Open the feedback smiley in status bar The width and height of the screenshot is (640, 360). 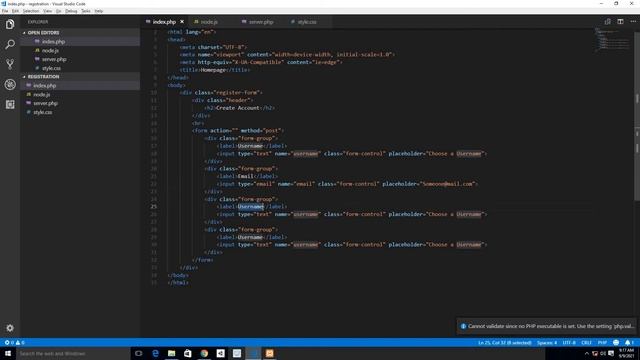click(616, 342)
